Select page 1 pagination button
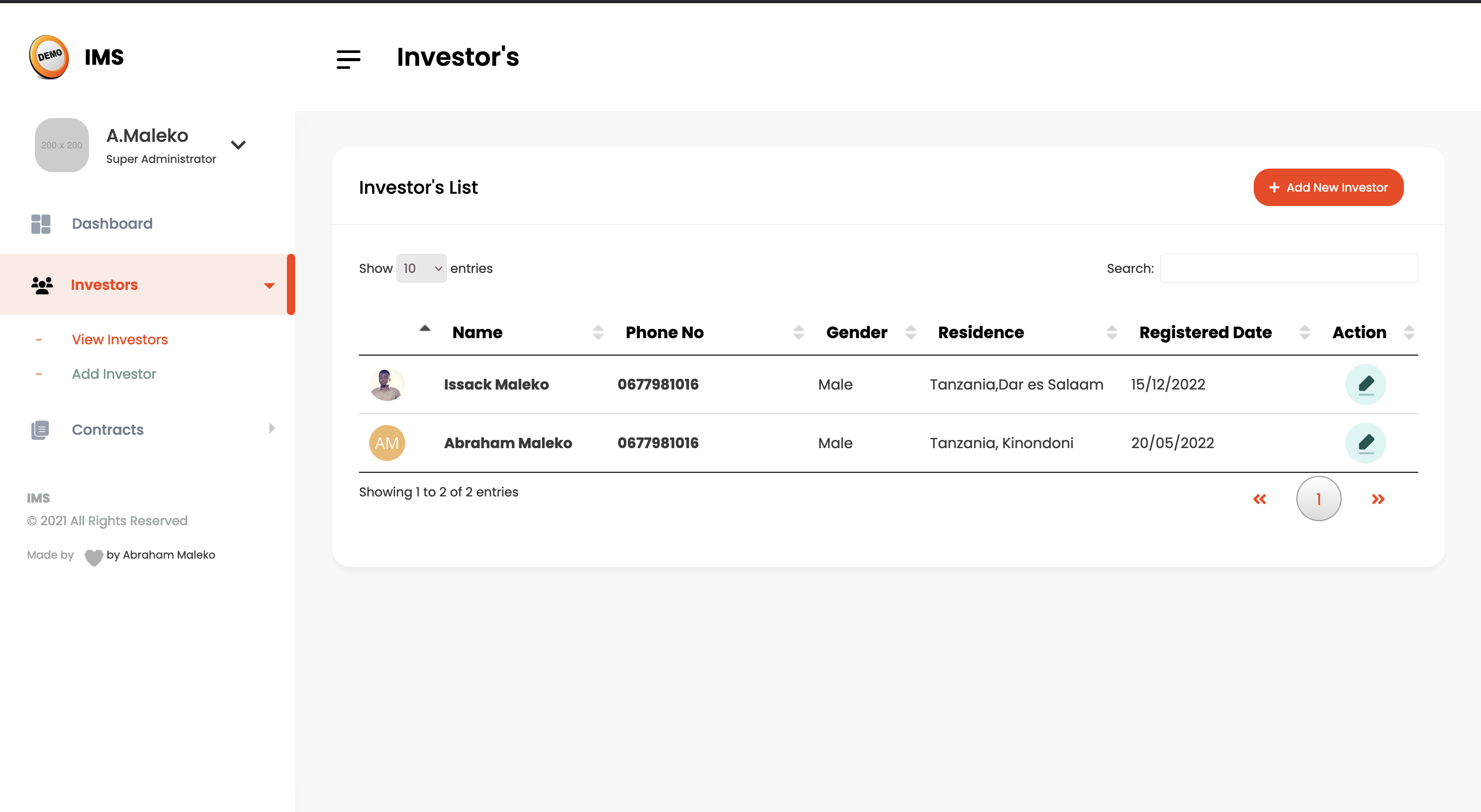Screen dimensions: 1481x812 point(1319,499)
